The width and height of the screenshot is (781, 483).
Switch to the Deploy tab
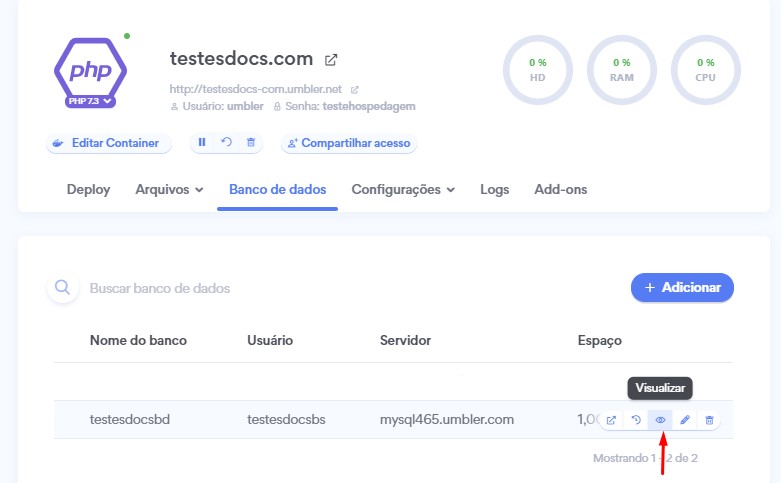[88, 189]
